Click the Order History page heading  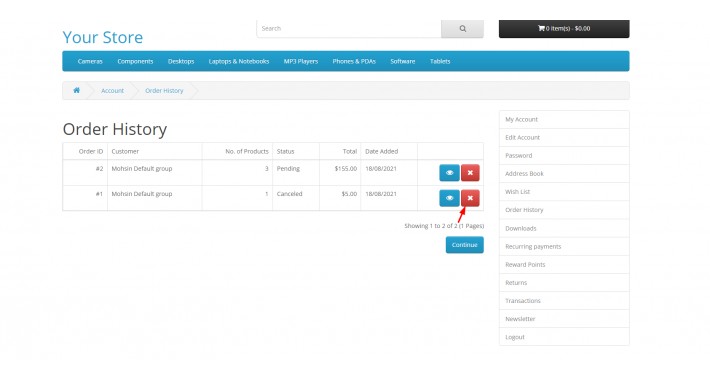(115, 129)
